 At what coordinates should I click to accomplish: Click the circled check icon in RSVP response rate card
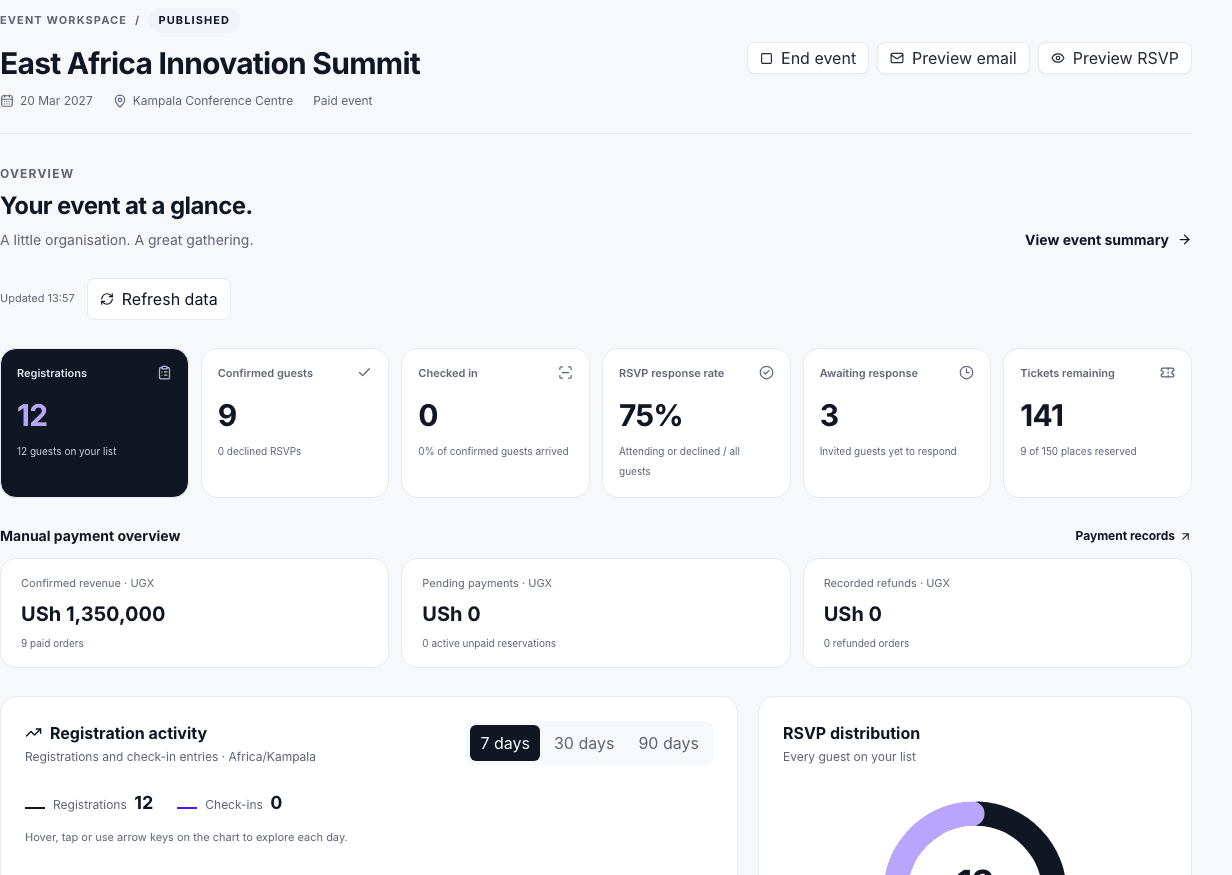[x=767, y=372]
